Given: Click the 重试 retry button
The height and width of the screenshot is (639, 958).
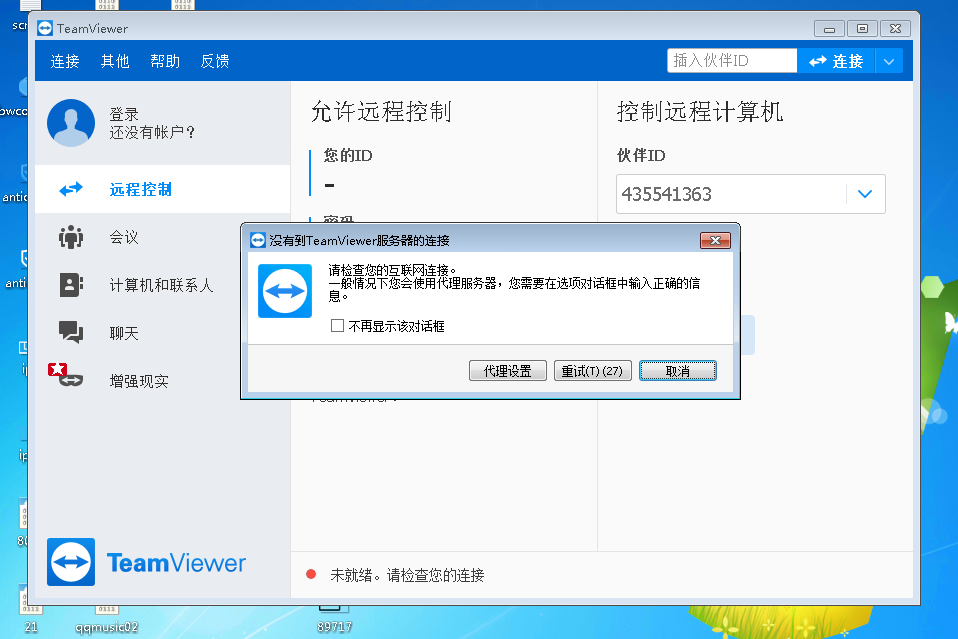Looking at the screenshot, I should 592,371.
